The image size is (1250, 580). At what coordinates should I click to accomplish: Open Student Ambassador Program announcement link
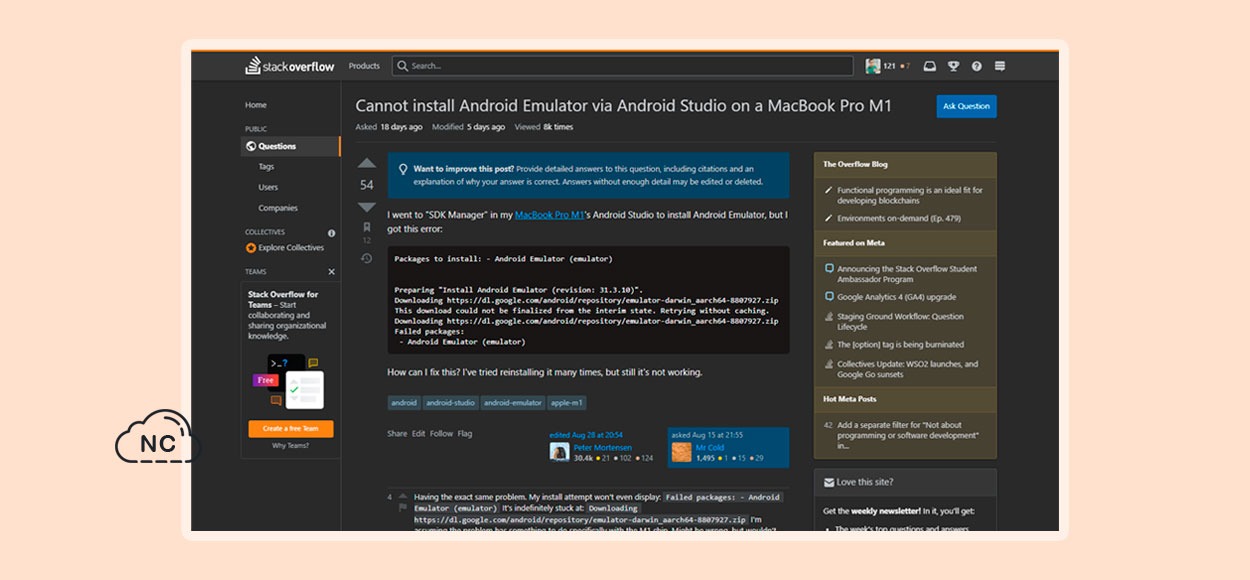click(x=907, y=274)
